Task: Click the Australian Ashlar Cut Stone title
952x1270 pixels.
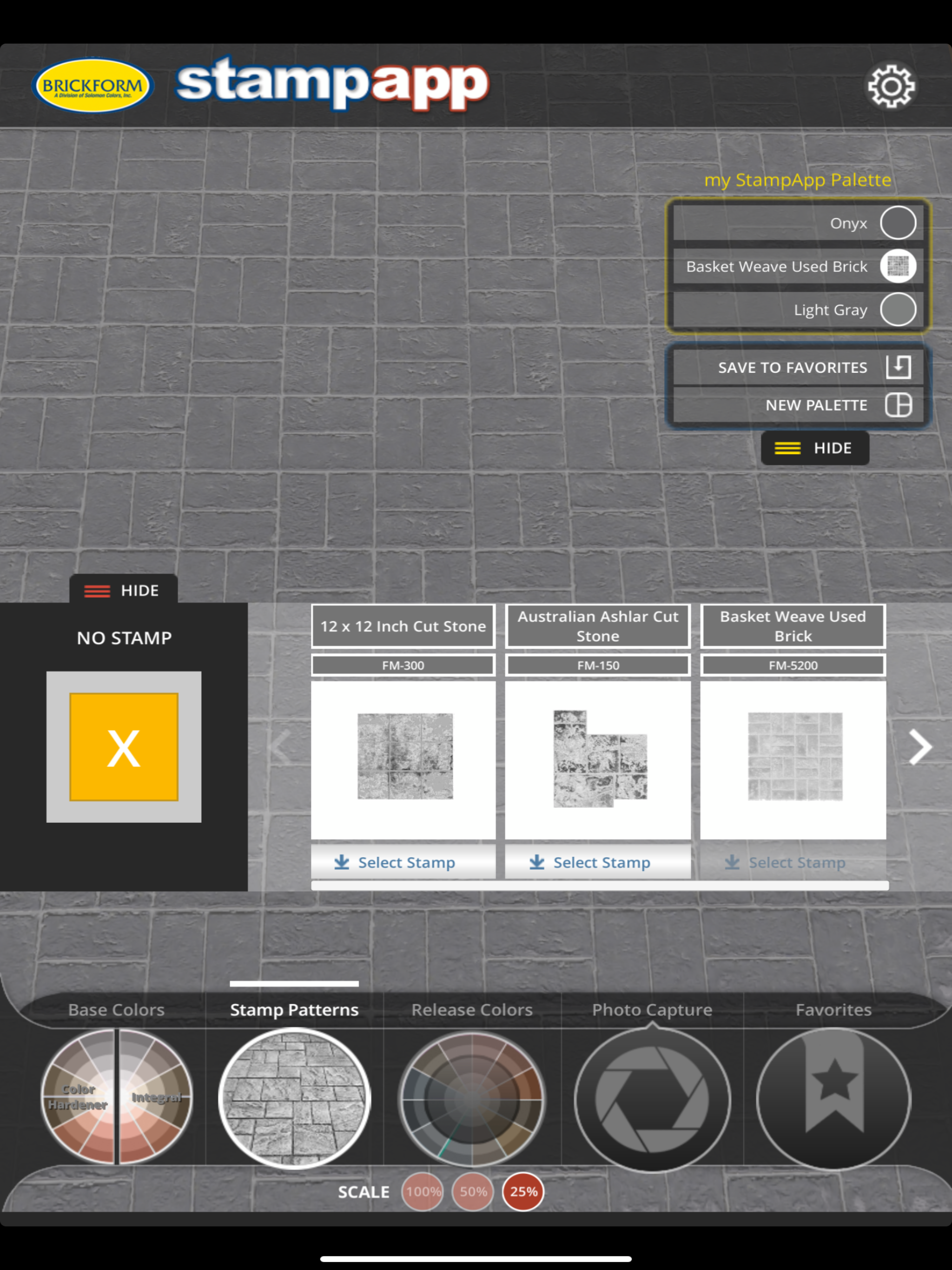Action: (598, 626)
